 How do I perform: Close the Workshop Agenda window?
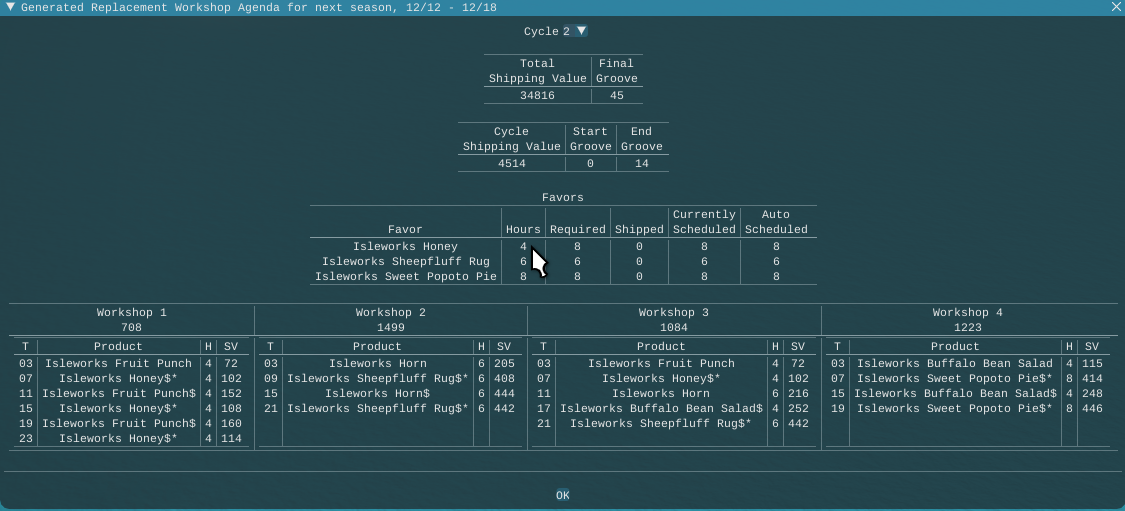point(1116,7)
